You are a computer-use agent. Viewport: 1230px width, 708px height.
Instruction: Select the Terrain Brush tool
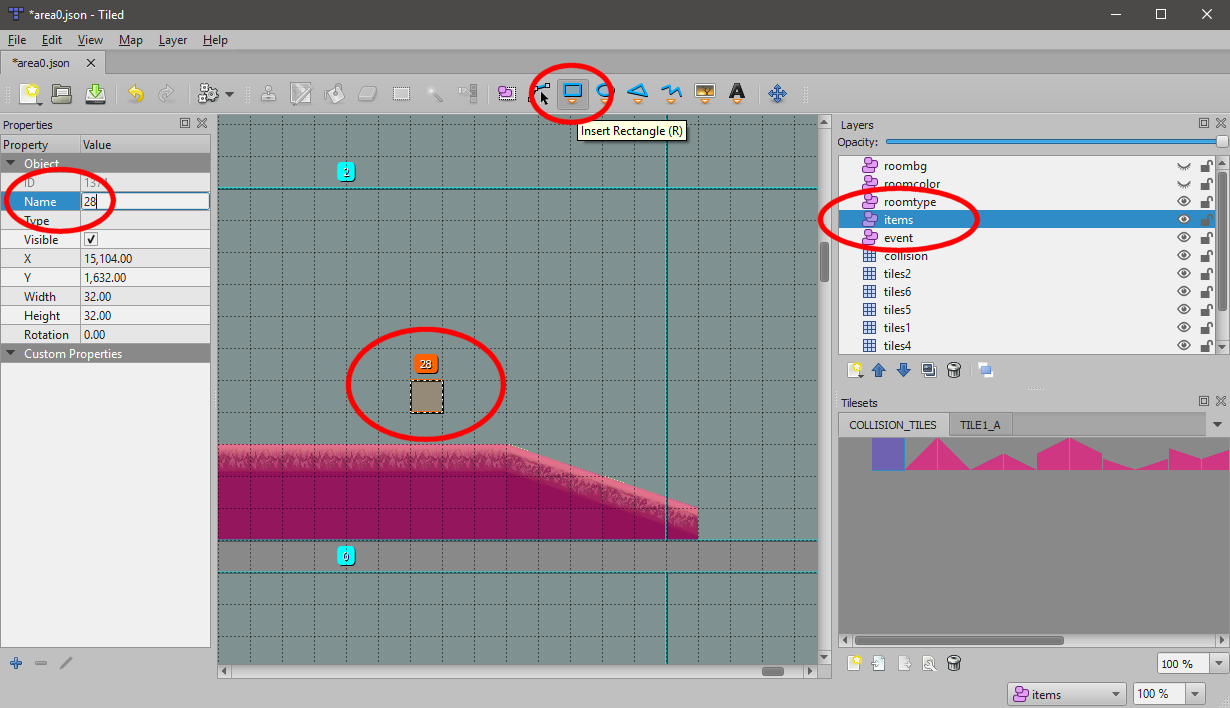coord(301,93)
